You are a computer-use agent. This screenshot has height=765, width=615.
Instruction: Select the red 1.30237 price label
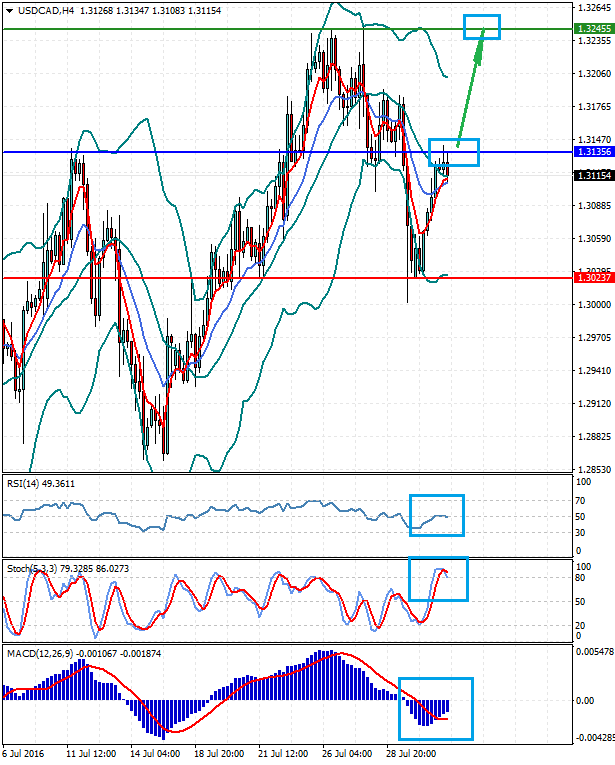click(x=594, y=278)
